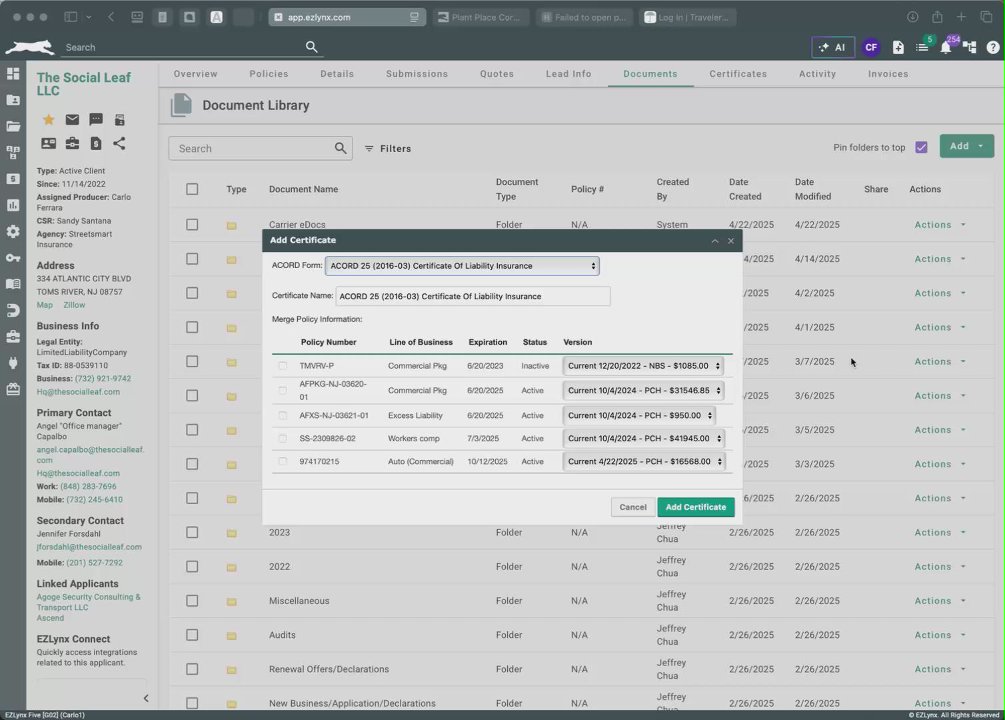The width and height of the screenshot is (1005, 720).
Task: Click the favorite star icon for applicant
Action: (x=49, y=120)
